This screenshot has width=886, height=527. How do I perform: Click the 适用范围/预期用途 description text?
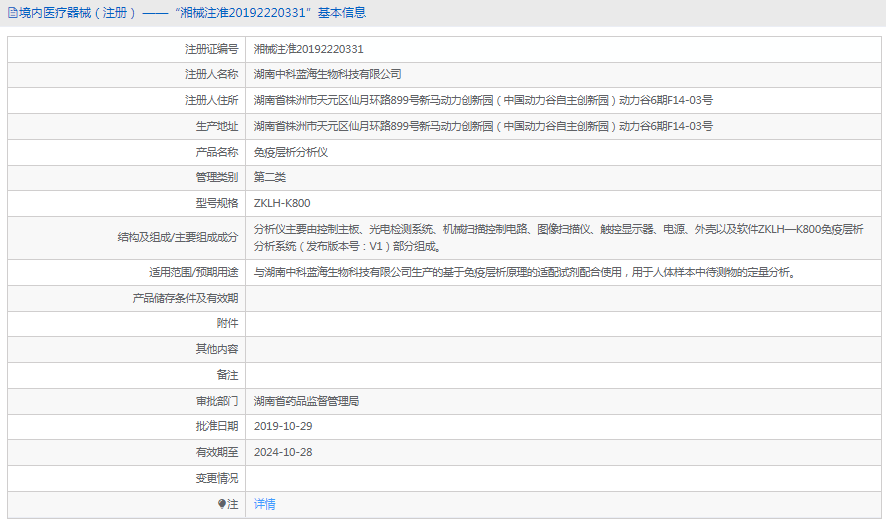coord(525,273)
